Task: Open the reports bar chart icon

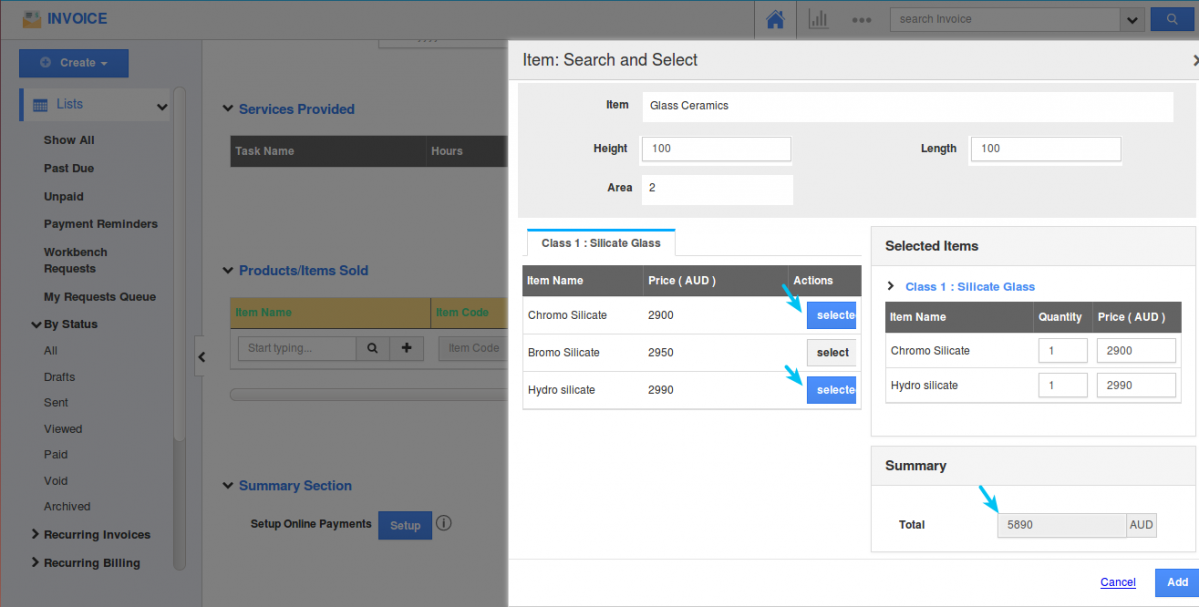Action: click(818, 19)
